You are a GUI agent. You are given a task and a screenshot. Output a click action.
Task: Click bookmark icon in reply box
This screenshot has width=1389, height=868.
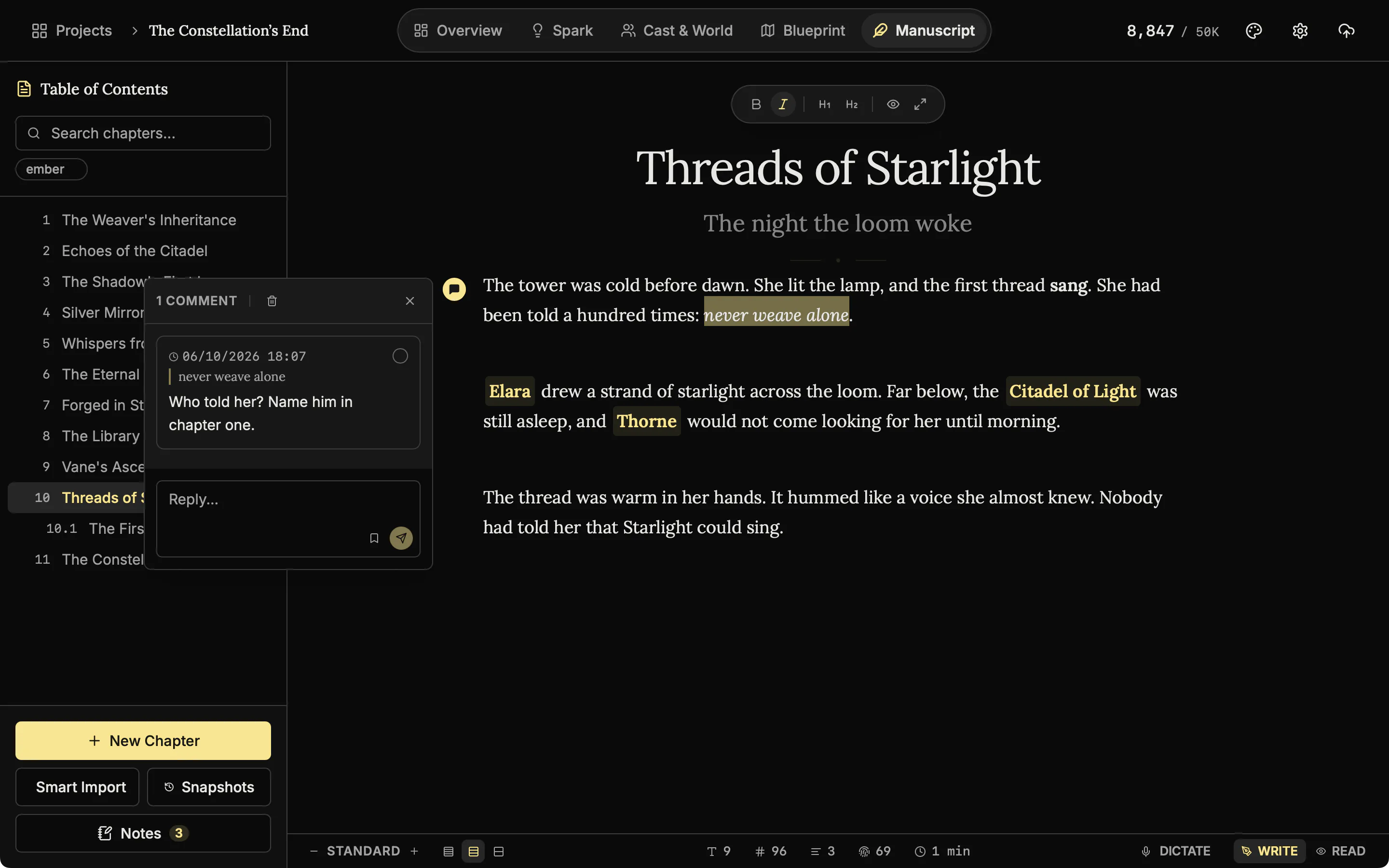coord(374,538)
